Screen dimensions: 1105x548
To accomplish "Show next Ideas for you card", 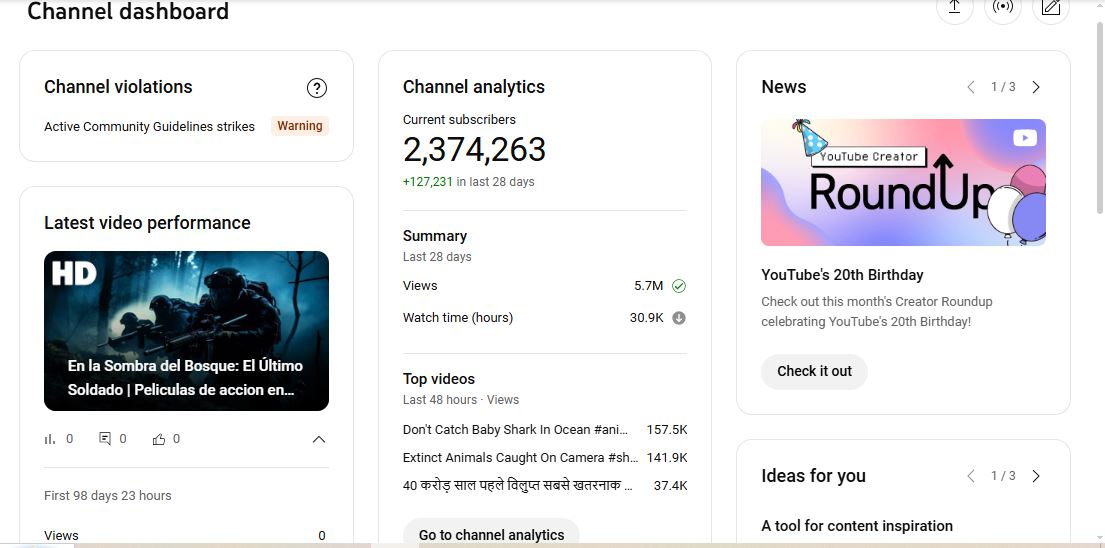I will 1036,476.
